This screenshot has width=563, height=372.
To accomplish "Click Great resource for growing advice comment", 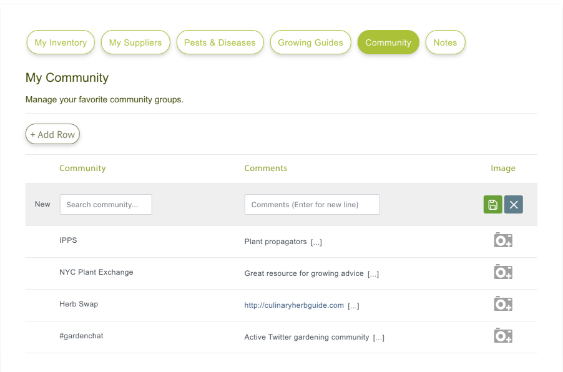I will (x=304, y=274).
